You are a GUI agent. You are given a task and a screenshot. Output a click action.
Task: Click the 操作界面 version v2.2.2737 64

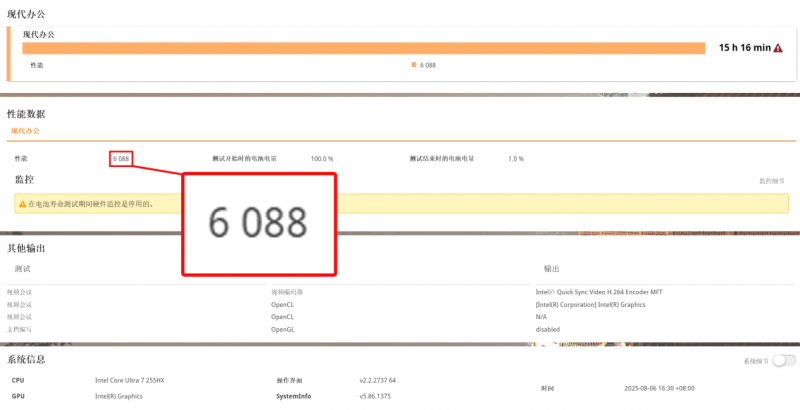pos(378,381)
